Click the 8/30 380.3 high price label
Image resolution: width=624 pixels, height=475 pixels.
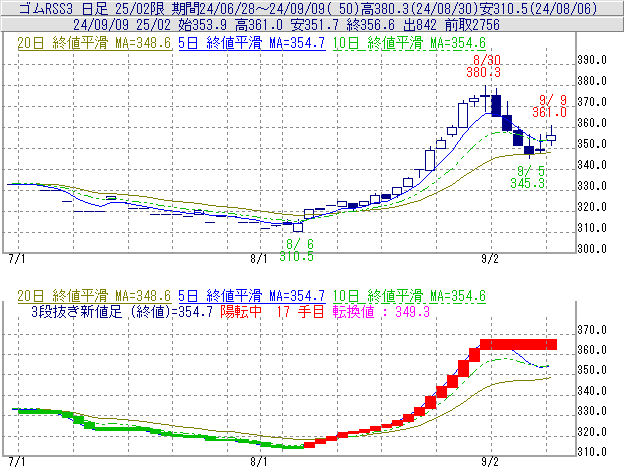pos(484,66)
